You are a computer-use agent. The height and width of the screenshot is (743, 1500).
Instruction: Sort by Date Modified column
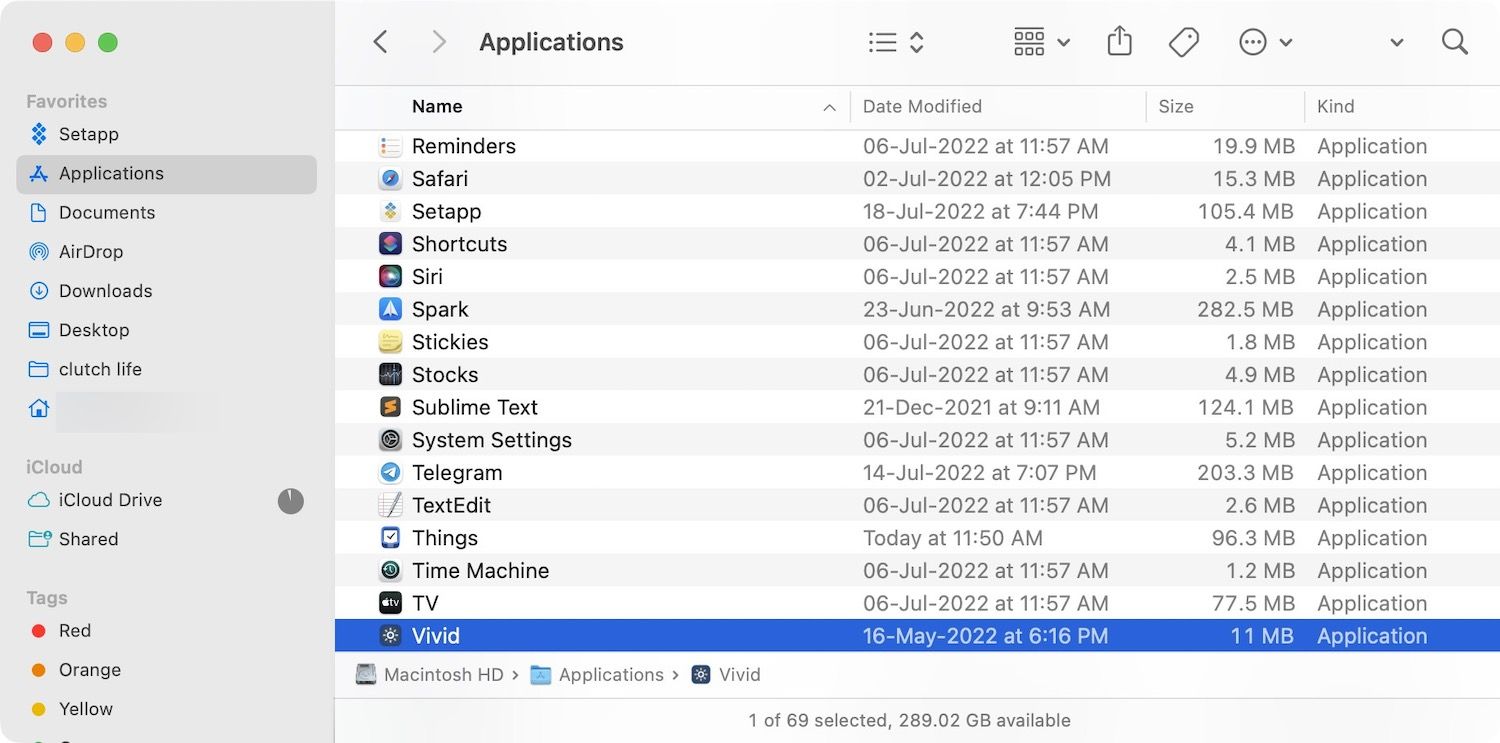922,107
